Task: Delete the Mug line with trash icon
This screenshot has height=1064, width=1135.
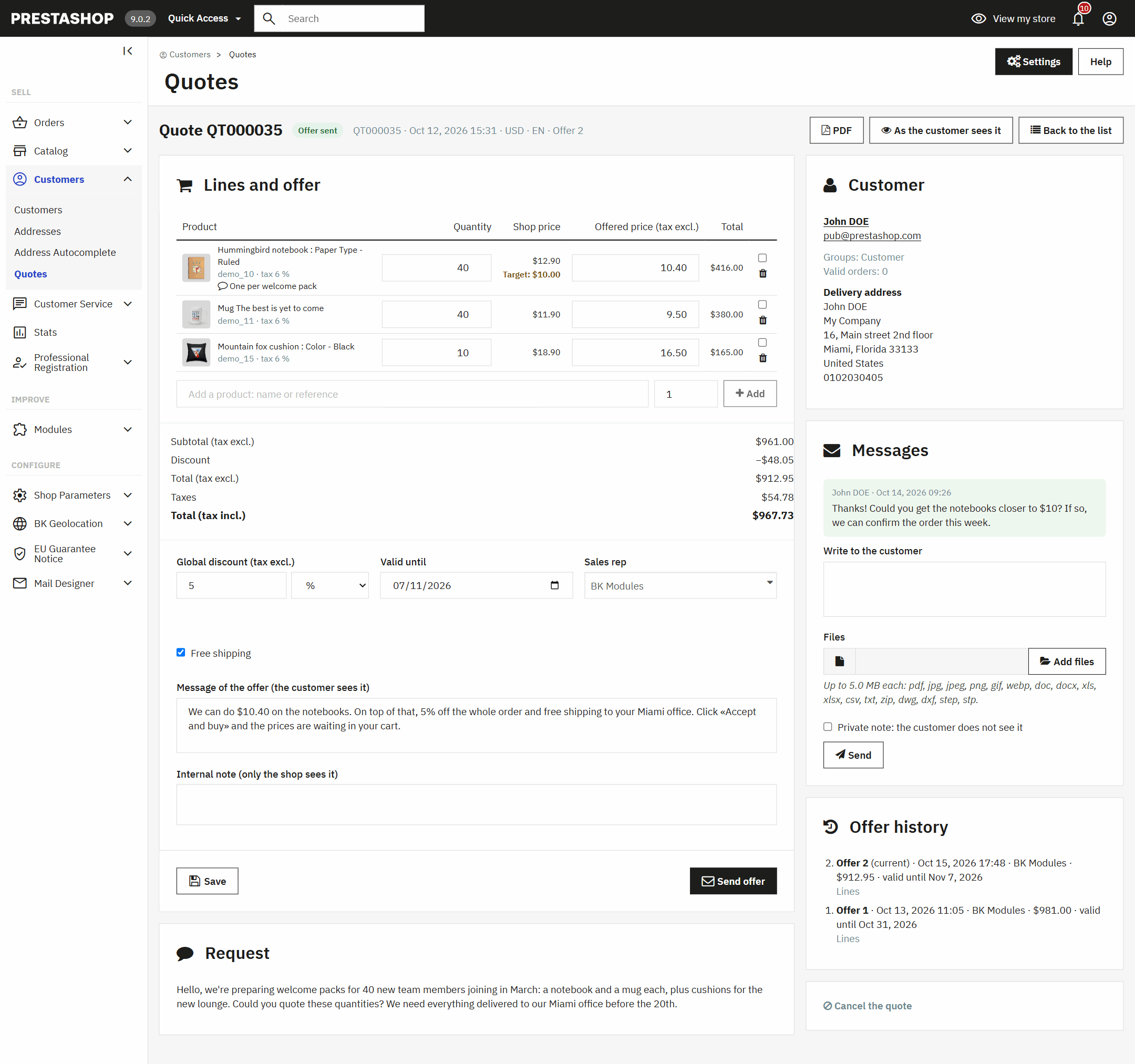Action: click(762, 320)
